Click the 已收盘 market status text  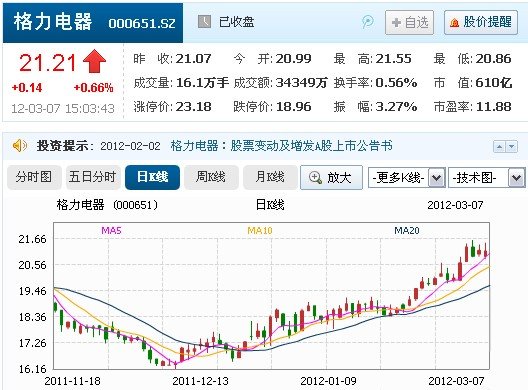[236, 22]
